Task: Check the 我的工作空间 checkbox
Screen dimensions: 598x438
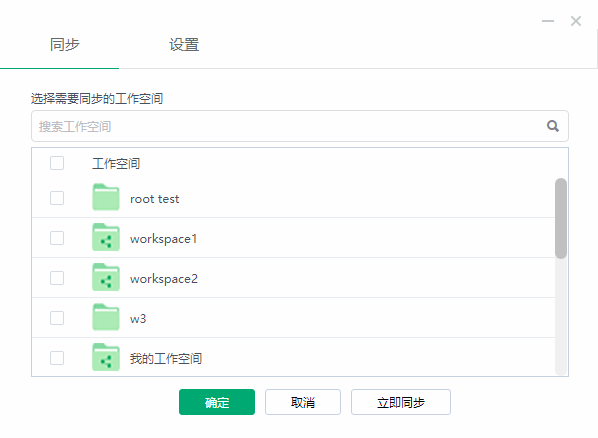Action: click(57, 358)
